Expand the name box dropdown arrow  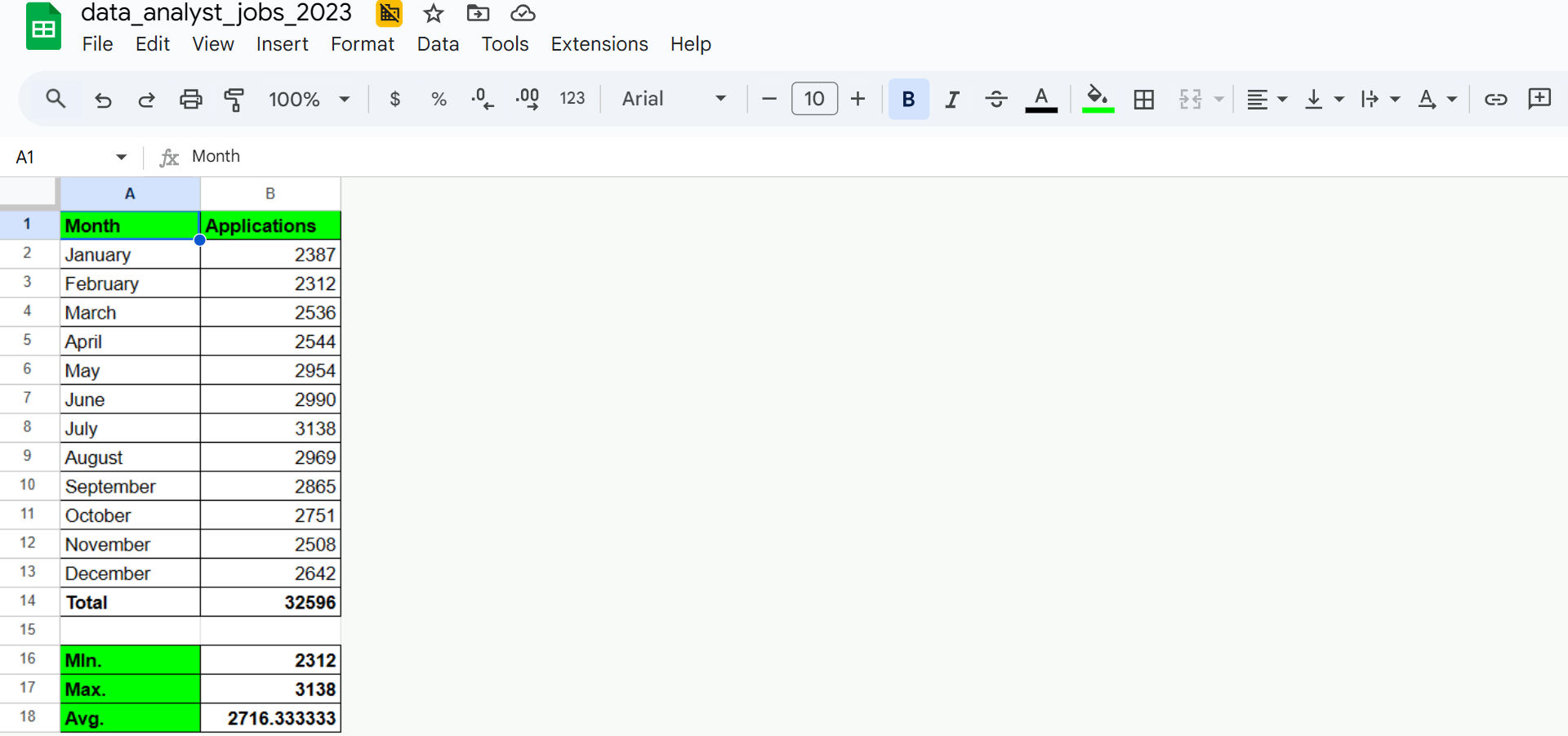pos(121,157)
